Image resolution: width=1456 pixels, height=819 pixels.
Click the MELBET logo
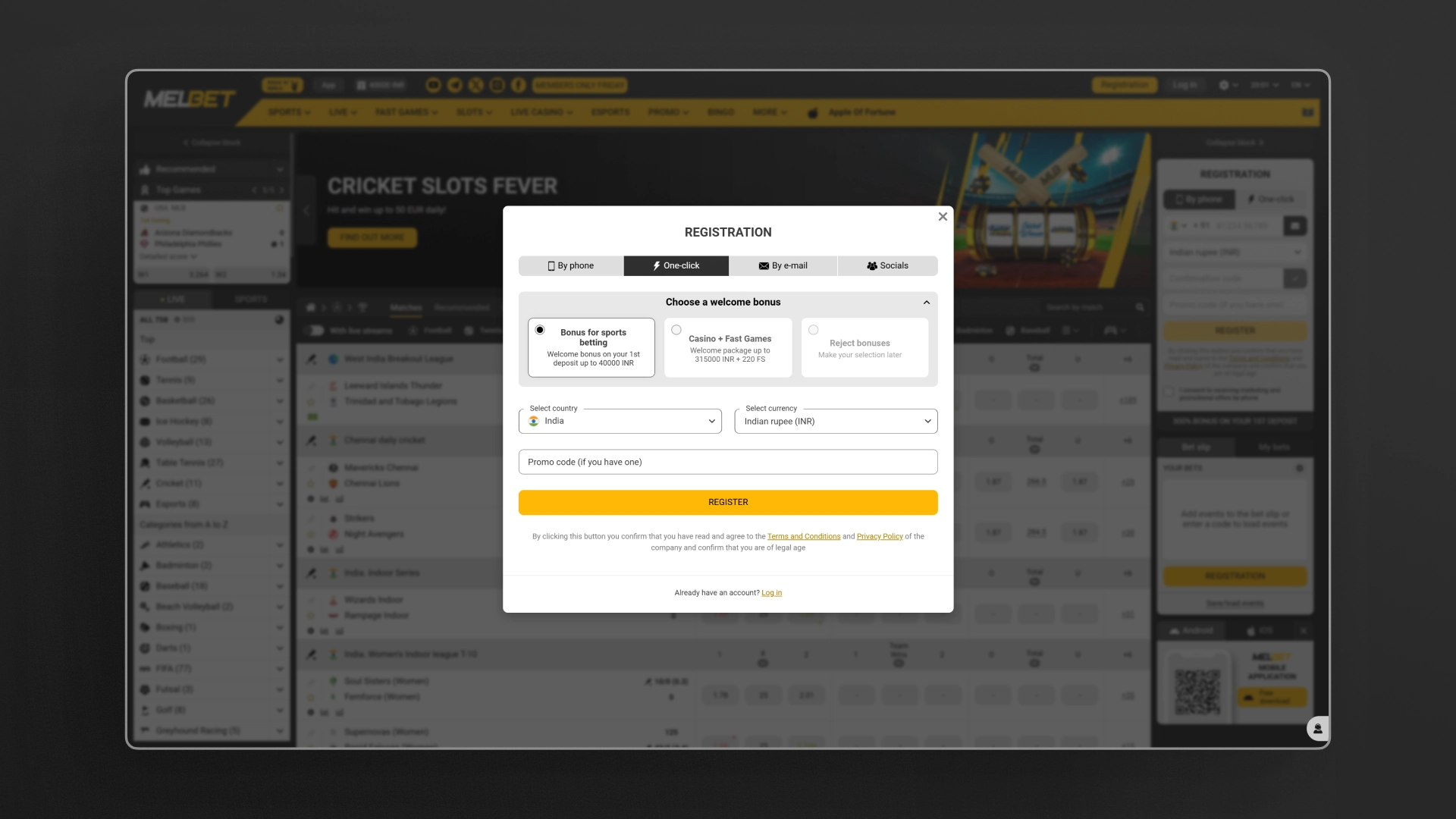(x=190, y=99)
